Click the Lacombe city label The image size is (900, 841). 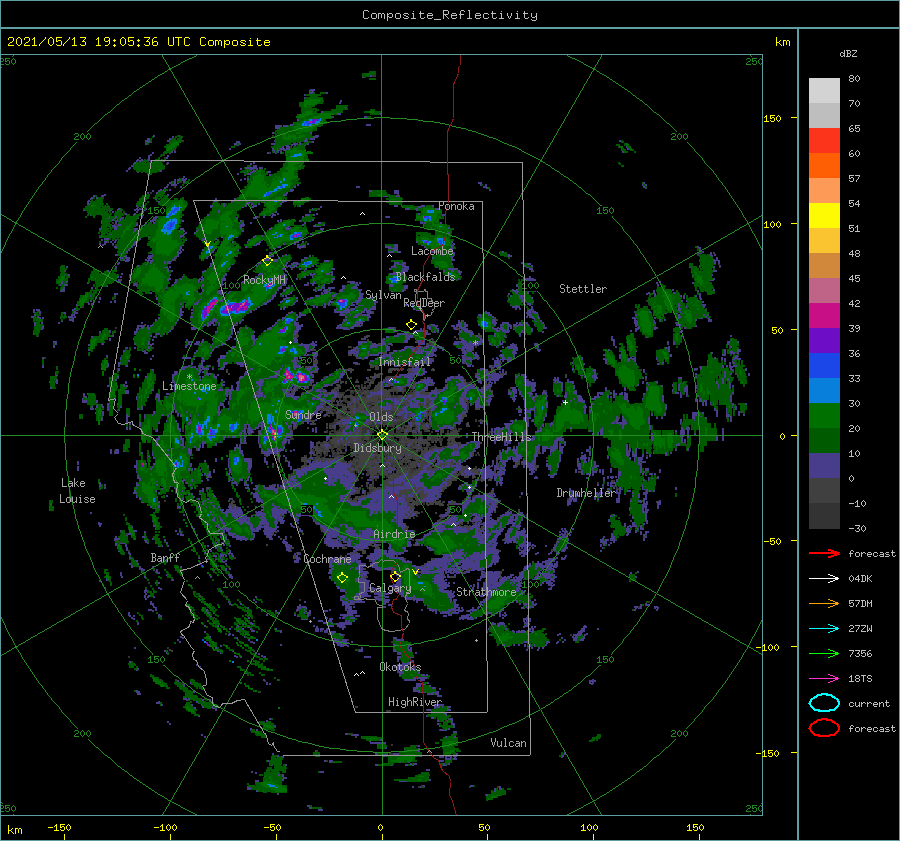coord(432,251)
